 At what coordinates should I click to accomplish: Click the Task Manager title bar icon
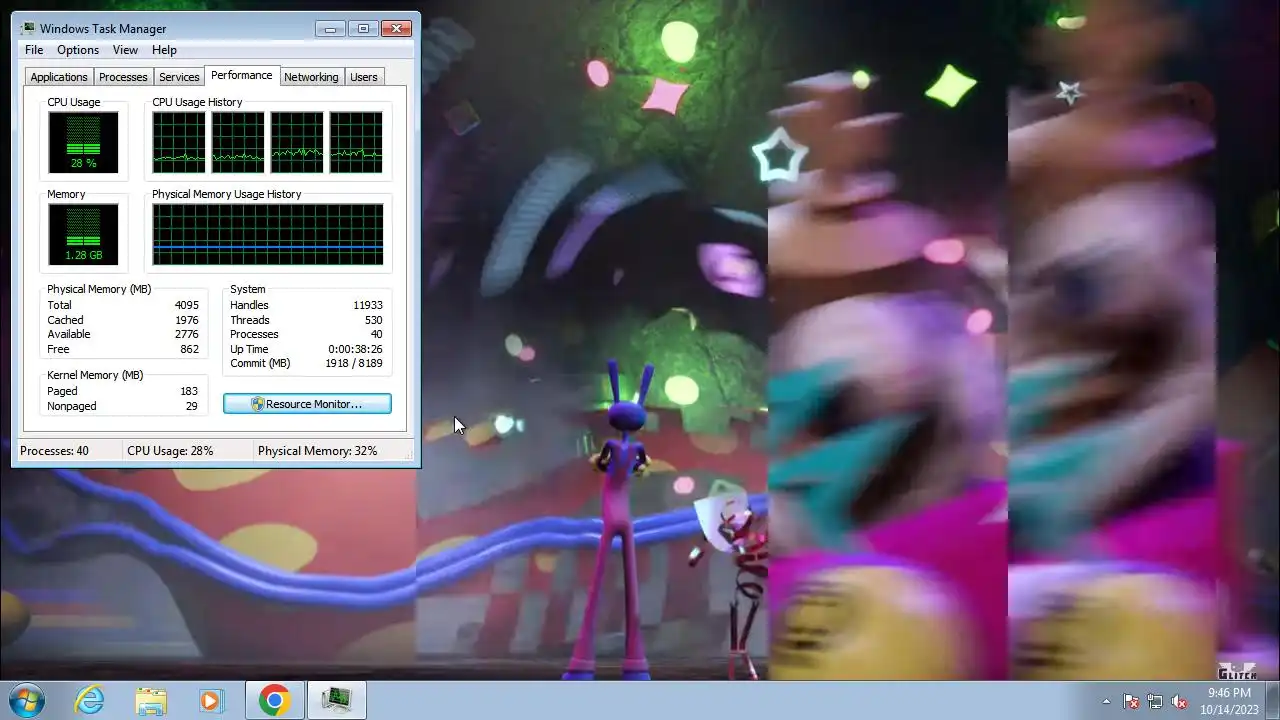pos(28,28)
